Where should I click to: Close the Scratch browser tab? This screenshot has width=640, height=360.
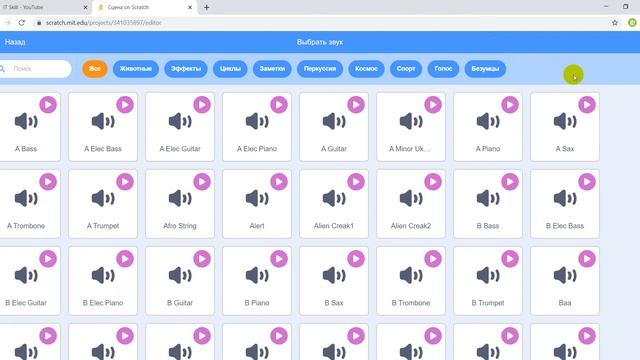[x=190, y=7]
